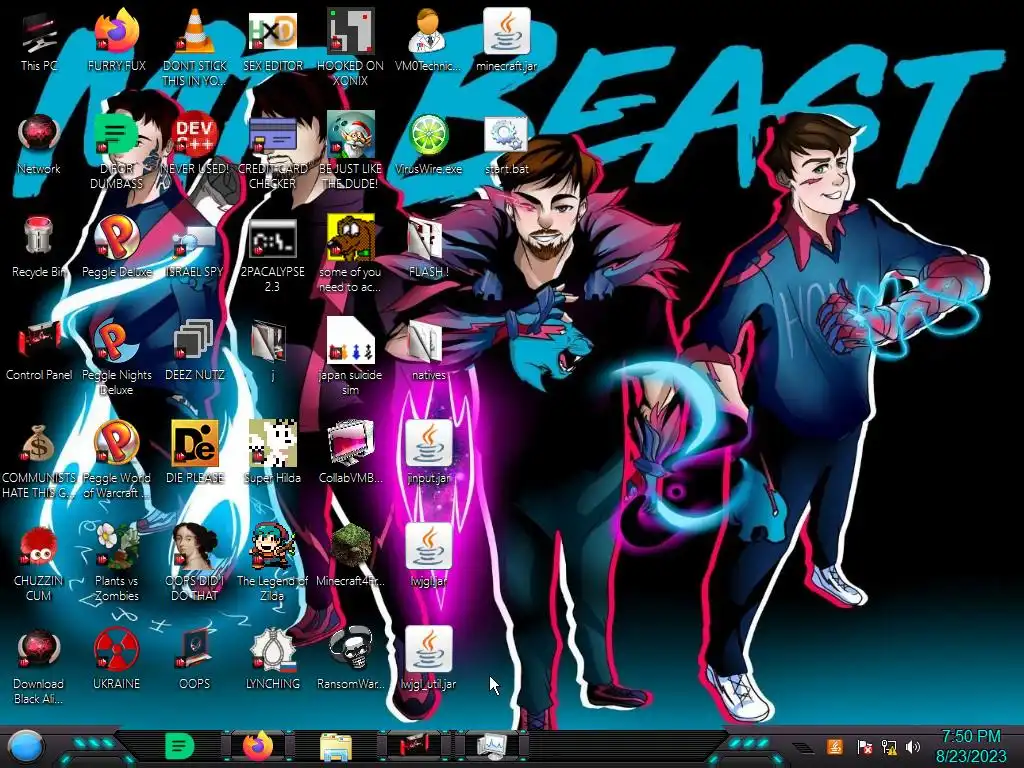
Task: Open the Action Center flag tray icon
Action: tap(865, 747)
